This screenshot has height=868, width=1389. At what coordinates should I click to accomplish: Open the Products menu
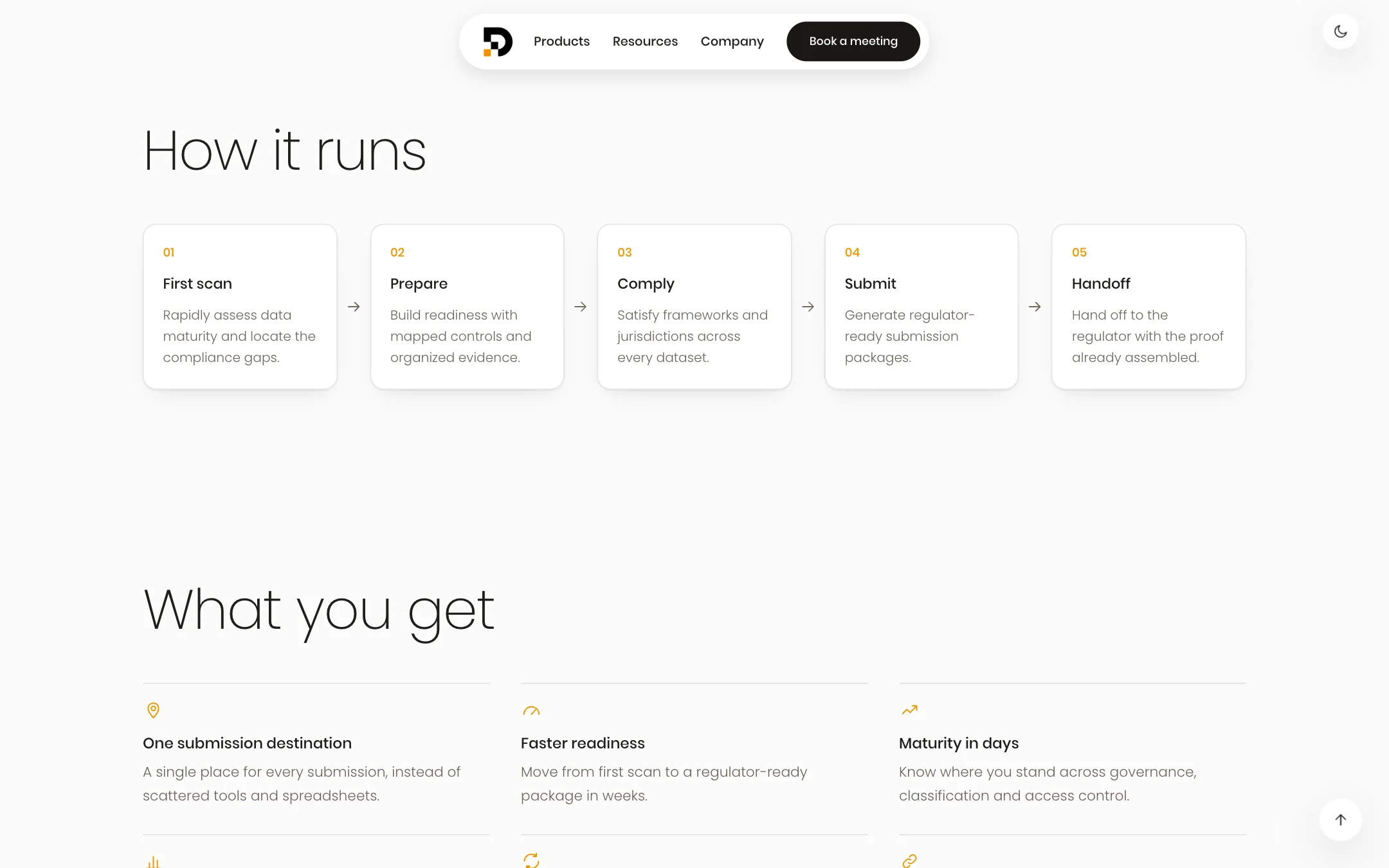click(x=561, y=41)
